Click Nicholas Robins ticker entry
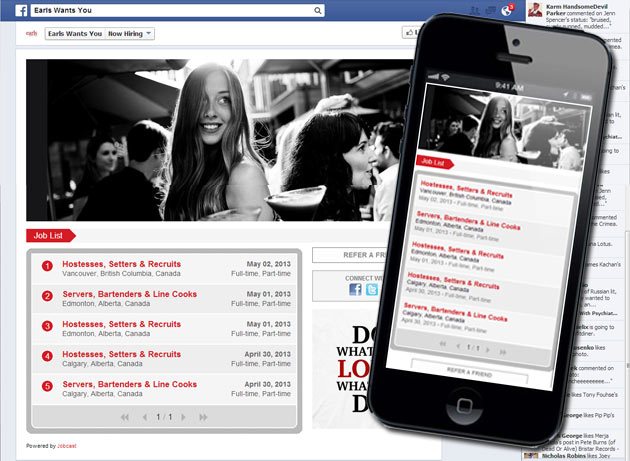The width and height of the screenshot is (630, 461). 577,456
